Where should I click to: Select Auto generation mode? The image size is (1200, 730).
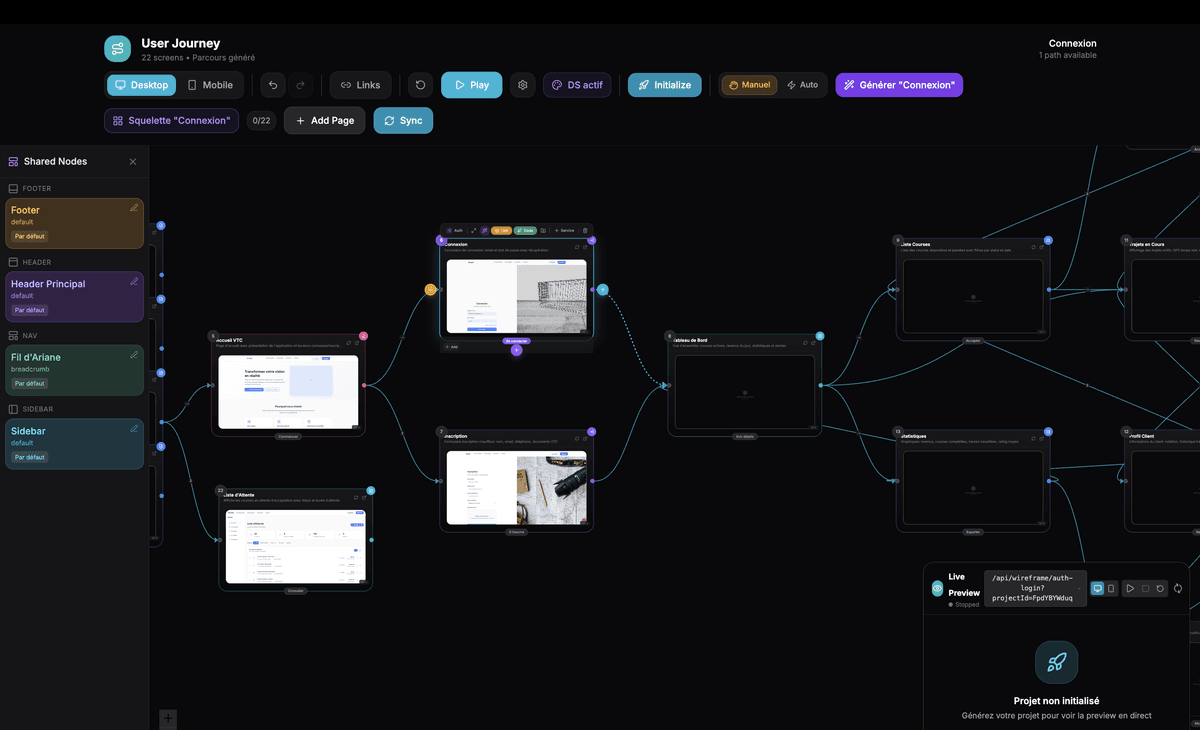(x=802, y=85)
